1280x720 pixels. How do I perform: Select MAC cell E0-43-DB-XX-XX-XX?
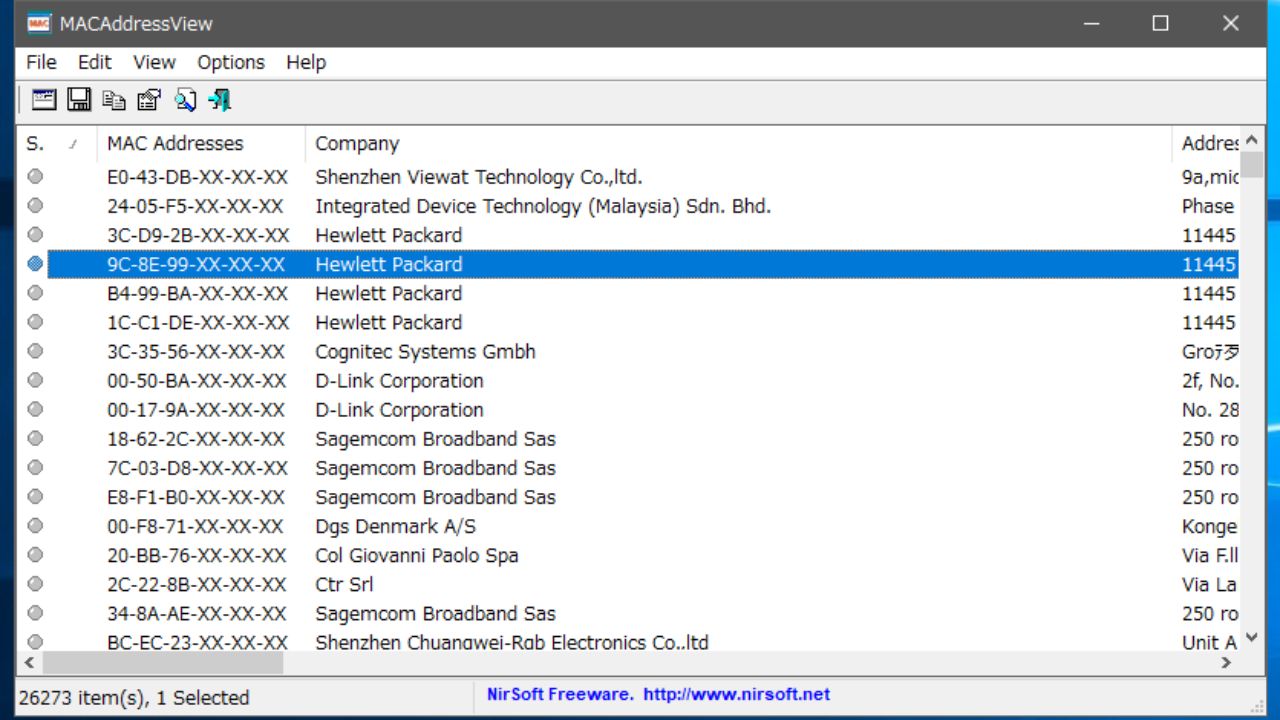[198, 177]
